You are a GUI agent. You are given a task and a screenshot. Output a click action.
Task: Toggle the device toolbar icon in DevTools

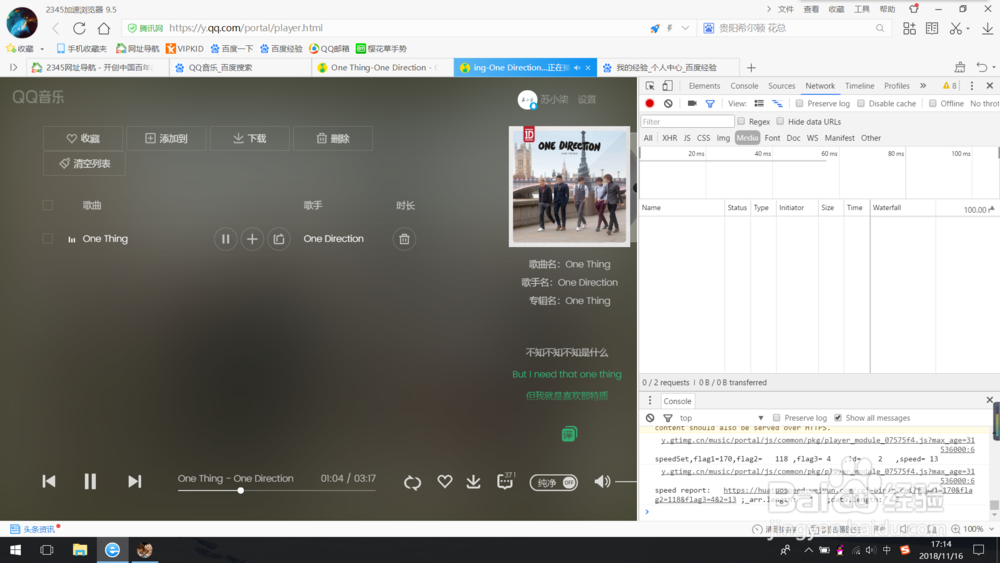point(667,86)
